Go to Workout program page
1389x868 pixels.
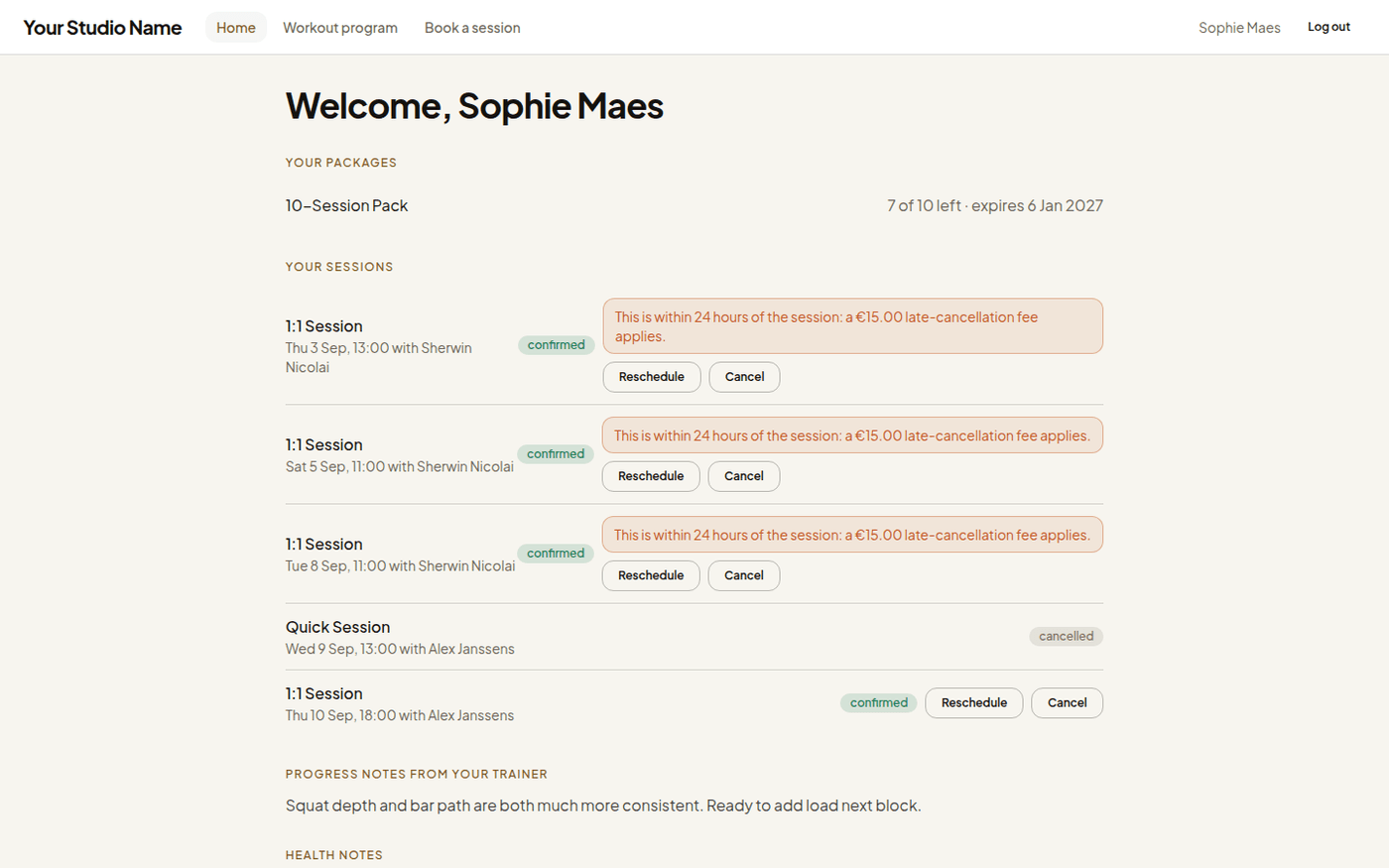tap(340, 28)
